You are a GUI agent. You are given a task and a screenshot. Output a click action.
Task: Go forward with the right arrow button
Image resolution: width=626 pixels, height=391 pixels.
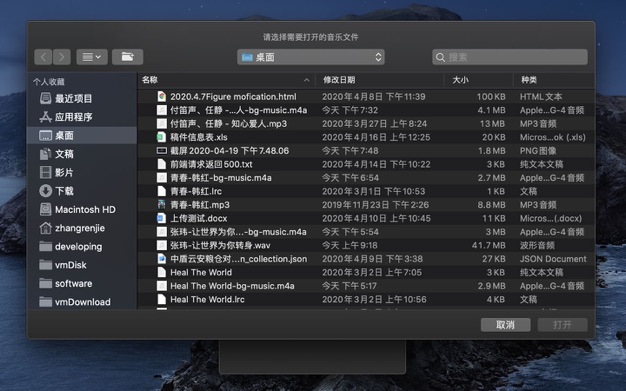(x=61, y=57)
